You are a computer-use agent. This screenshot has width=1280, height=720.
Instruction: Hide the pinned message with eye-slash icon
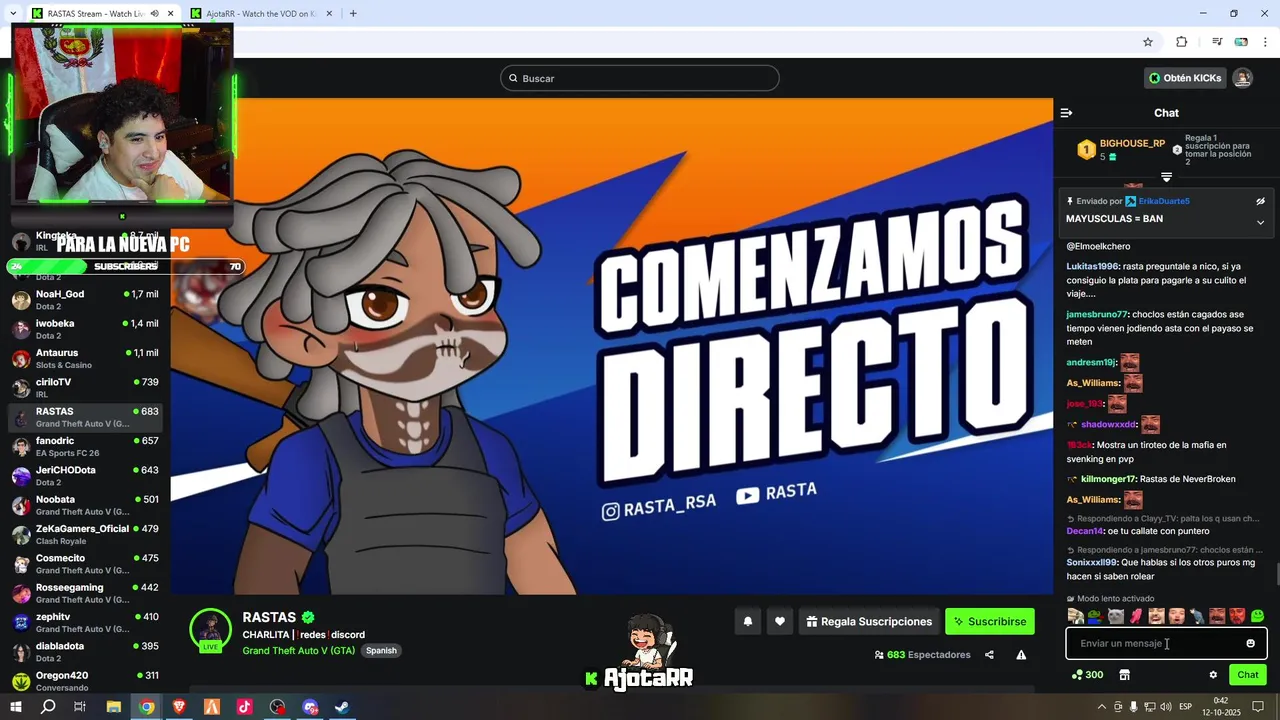[1260, 201]
